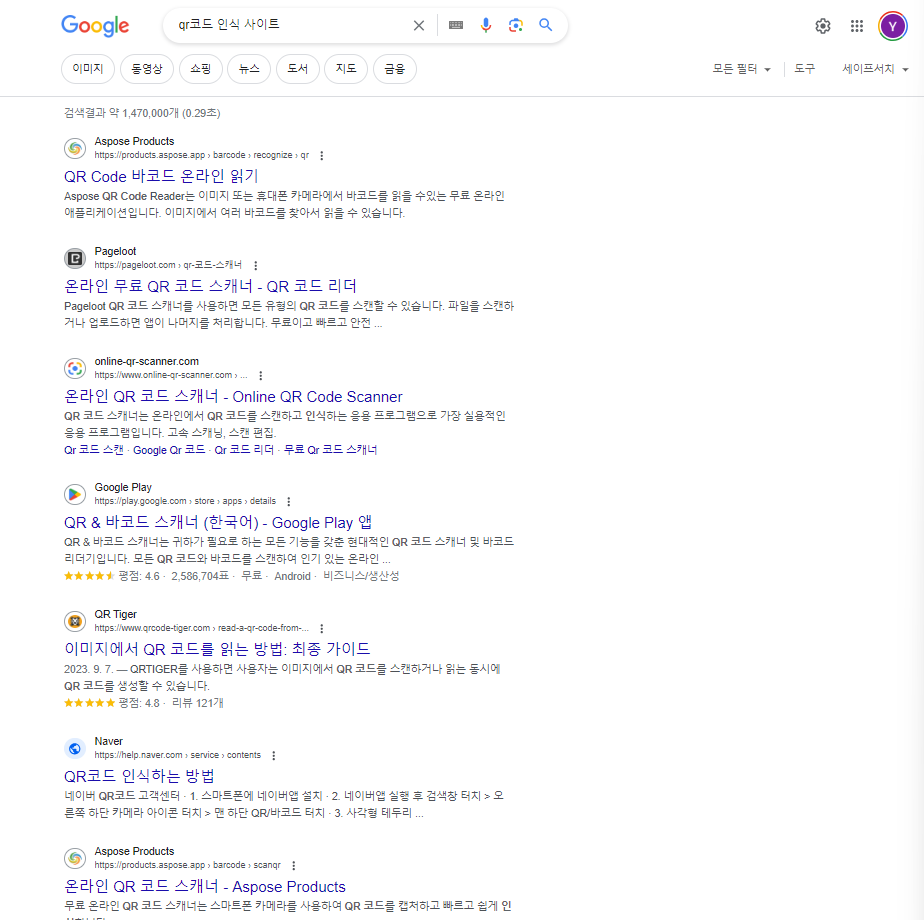This screenshot has width=924, height=920.
Task: Open 온라인 QR 코드 스캐너 - Online QR Code Scanner
Action: coord(233,397)
